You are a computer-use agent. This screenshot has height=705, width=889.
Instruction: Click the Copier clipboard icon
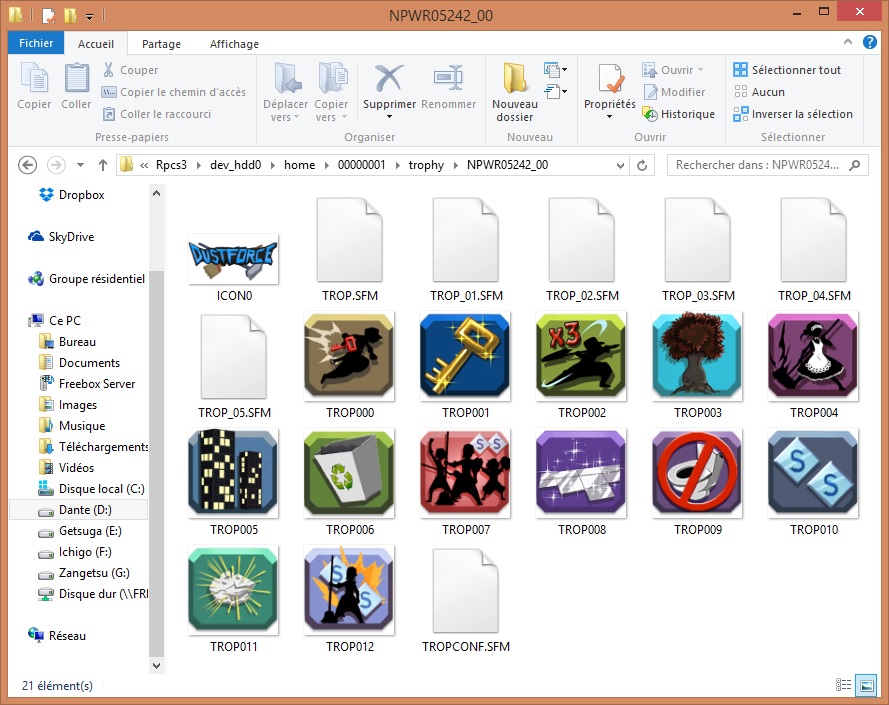[34, 78]
